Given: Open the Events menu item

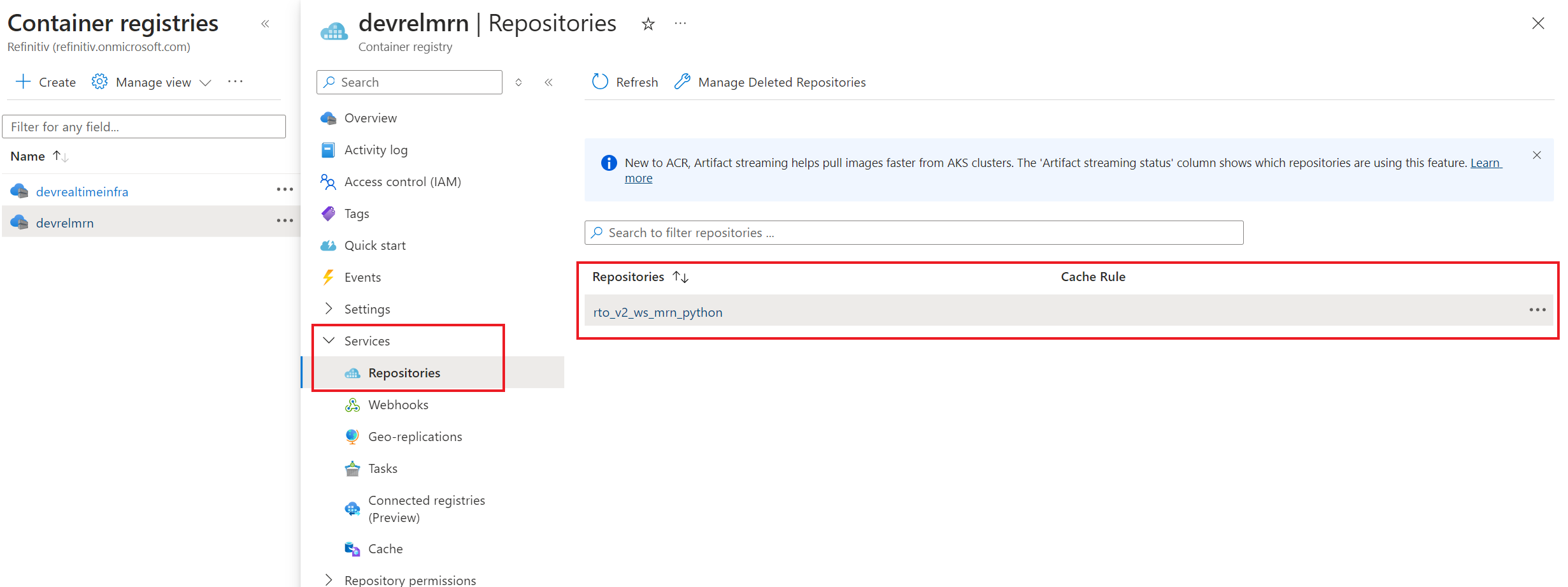Looking at the screenshot, I should 362,277.
